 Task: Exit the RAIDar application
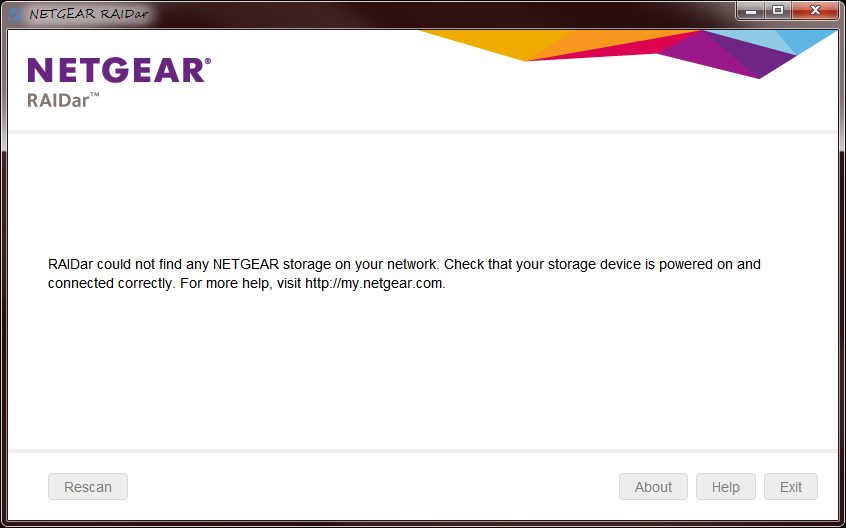coord(790,486)
